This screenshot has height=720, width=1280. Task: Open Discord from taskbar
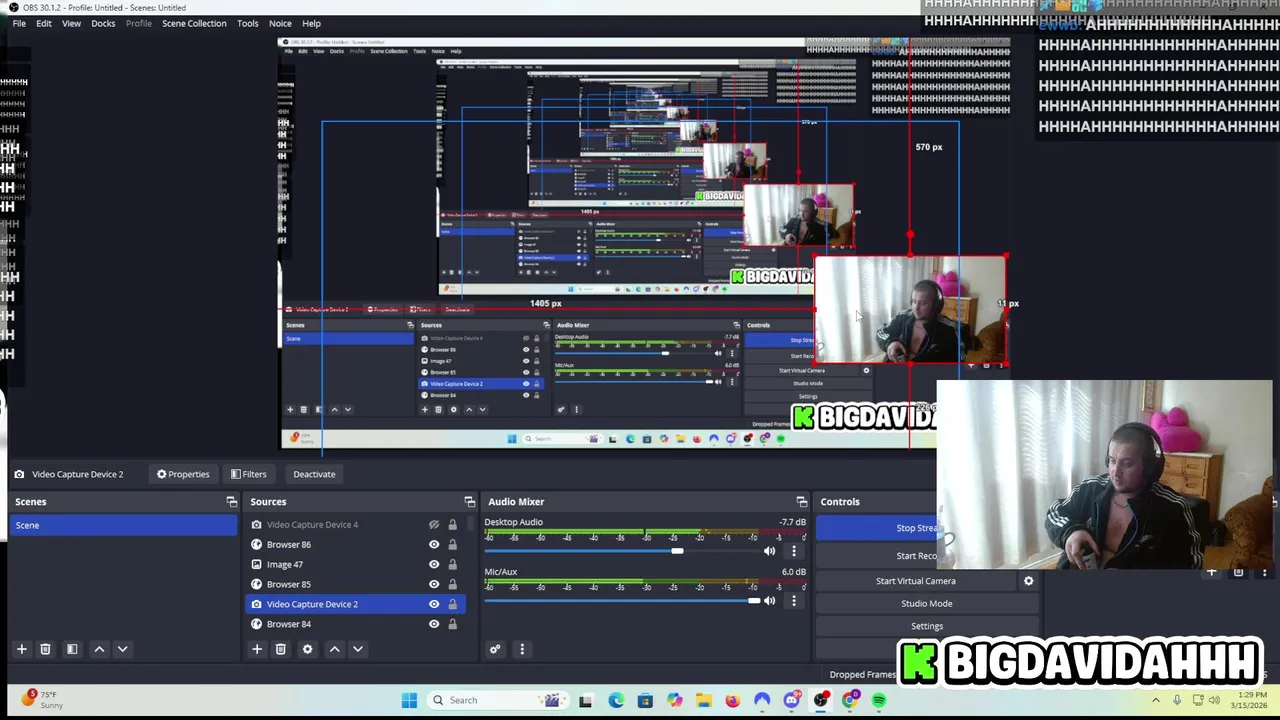[x=791, y=700]
